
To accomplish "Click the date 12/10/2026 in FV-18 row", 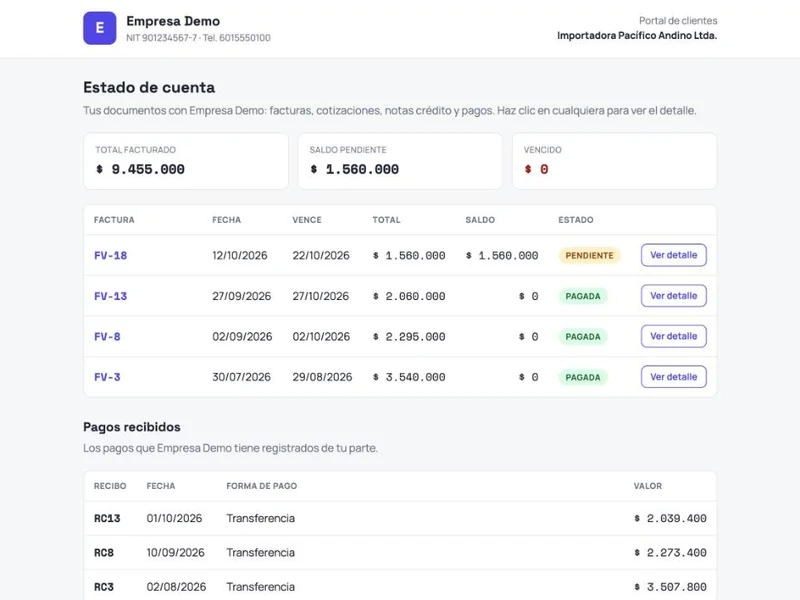I will (x=240, y=256).
